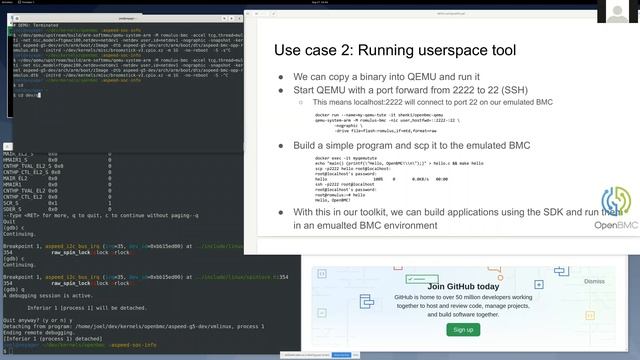This screenshot has height=360, width=640.
Task: Click 'Quit anyway? (y or n) y' line in gdb terminal
Action: [x=38, y=320]
